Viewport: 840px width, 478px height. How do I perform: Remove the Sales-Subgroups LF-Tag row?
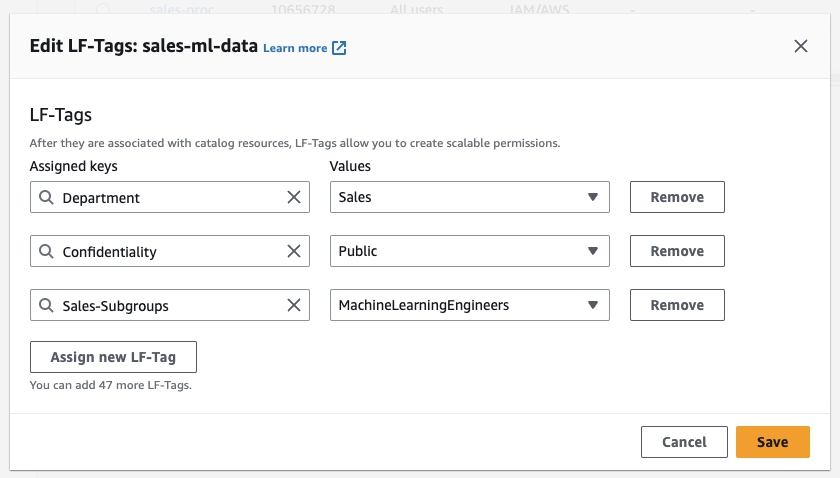point(677,306)
